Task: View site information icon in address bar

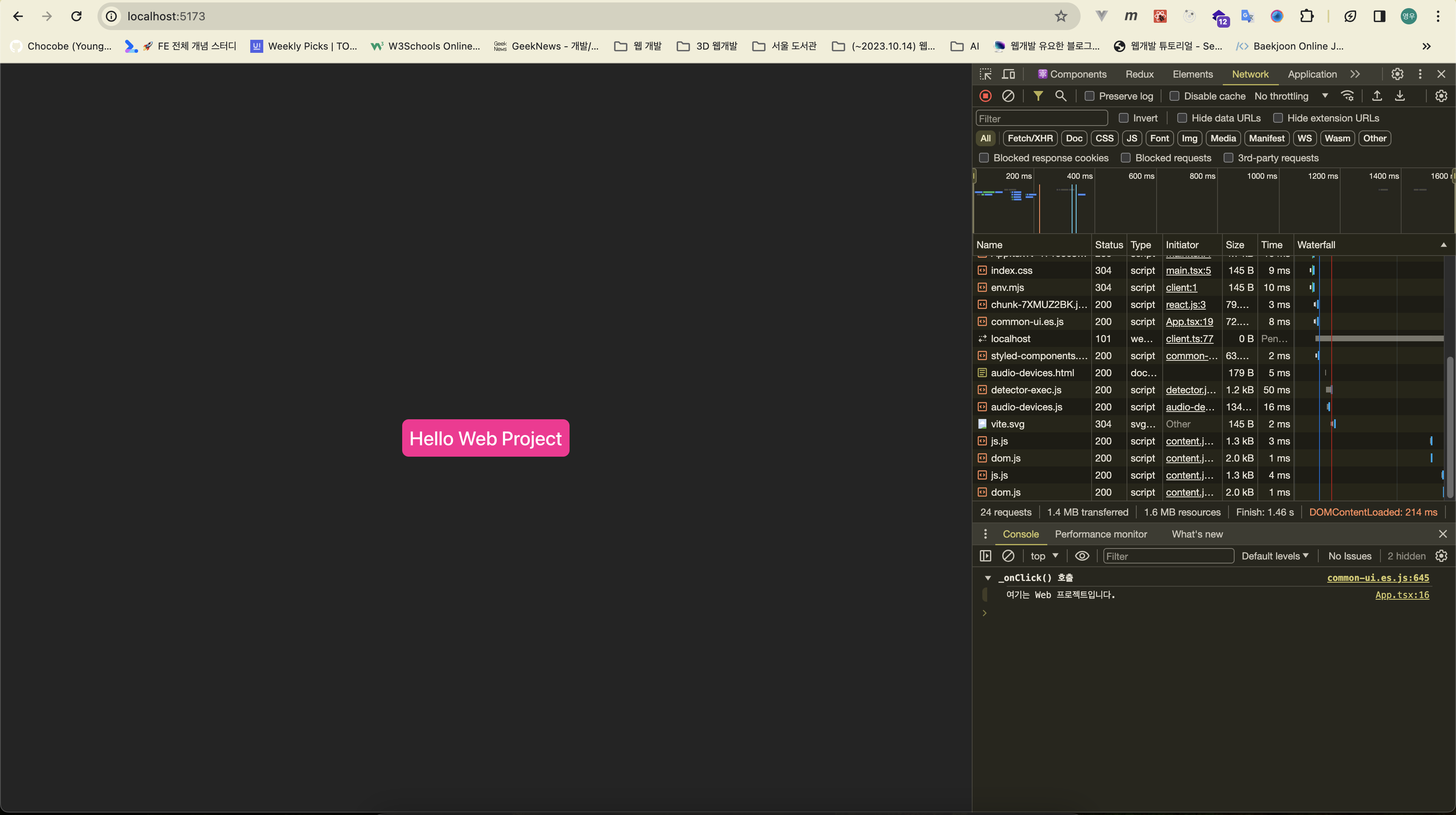Action: 112,16
